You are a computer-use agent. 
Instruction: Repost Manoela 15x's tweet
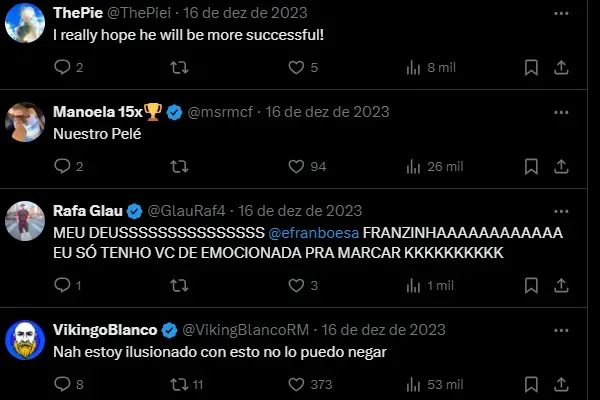pos(179,166)
